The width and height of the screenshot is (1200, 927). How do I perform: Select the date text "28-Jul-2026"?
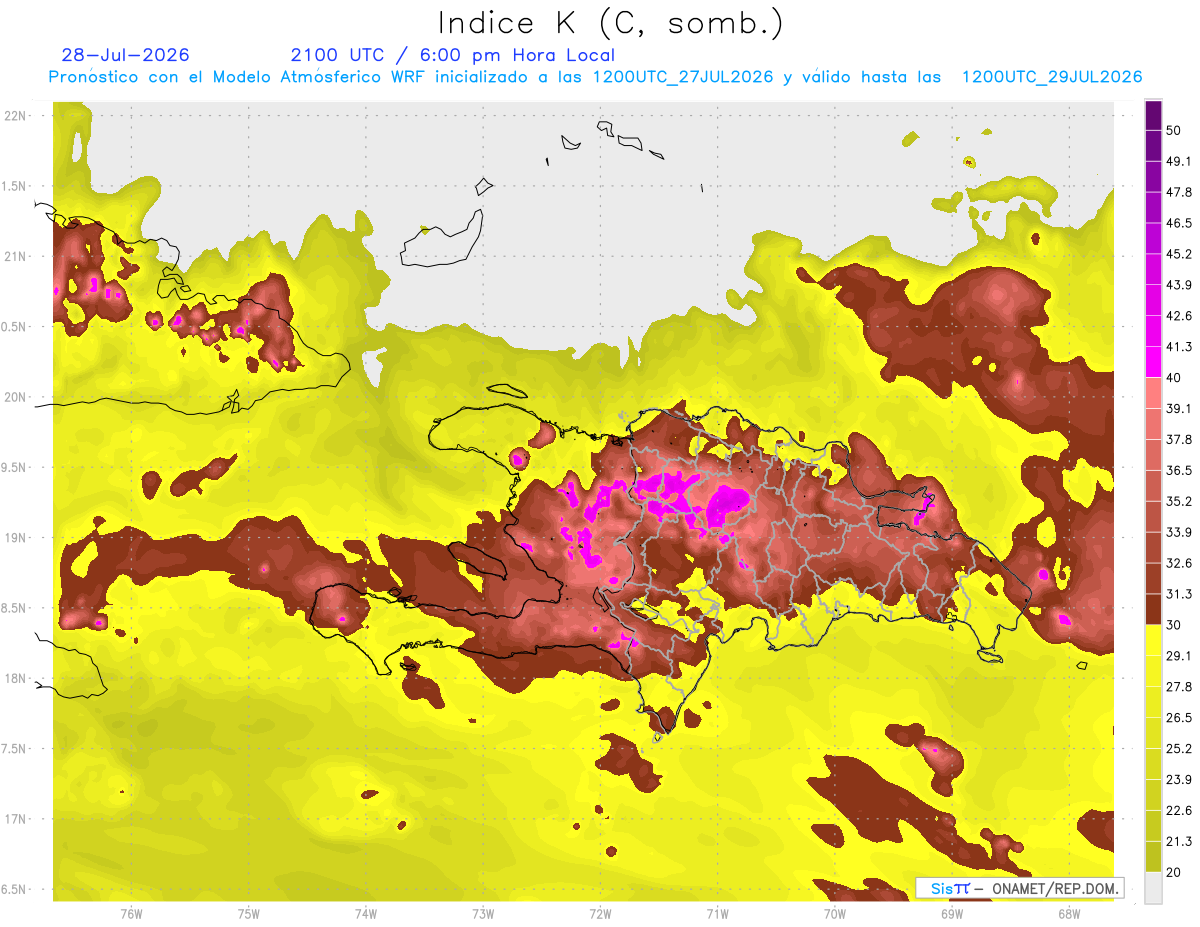pos(125,55)
